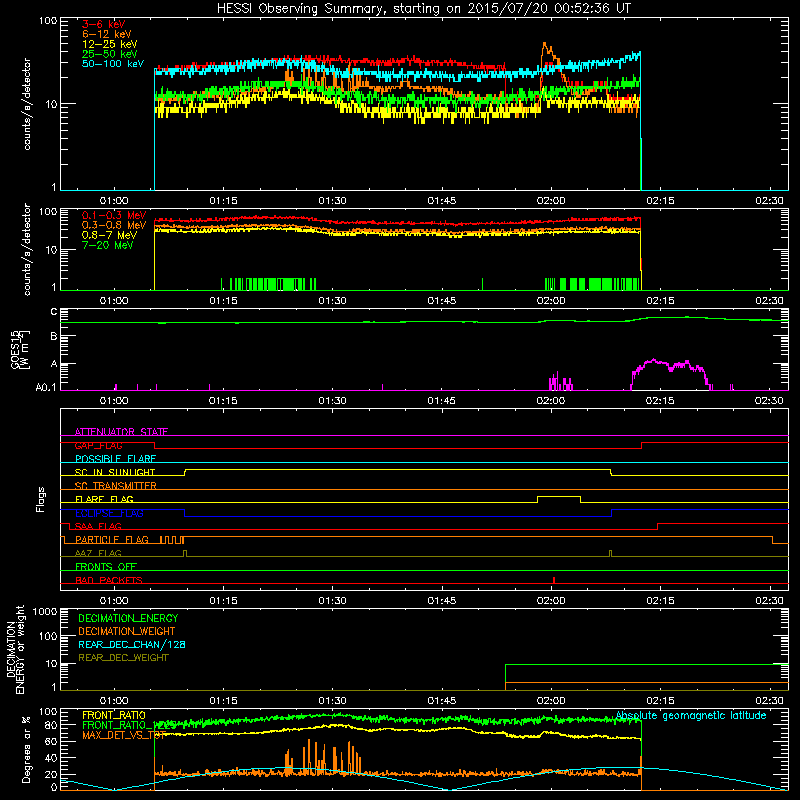Select the 12-25 keV legend label
The image size is (800, 800).
coord(109,44)
